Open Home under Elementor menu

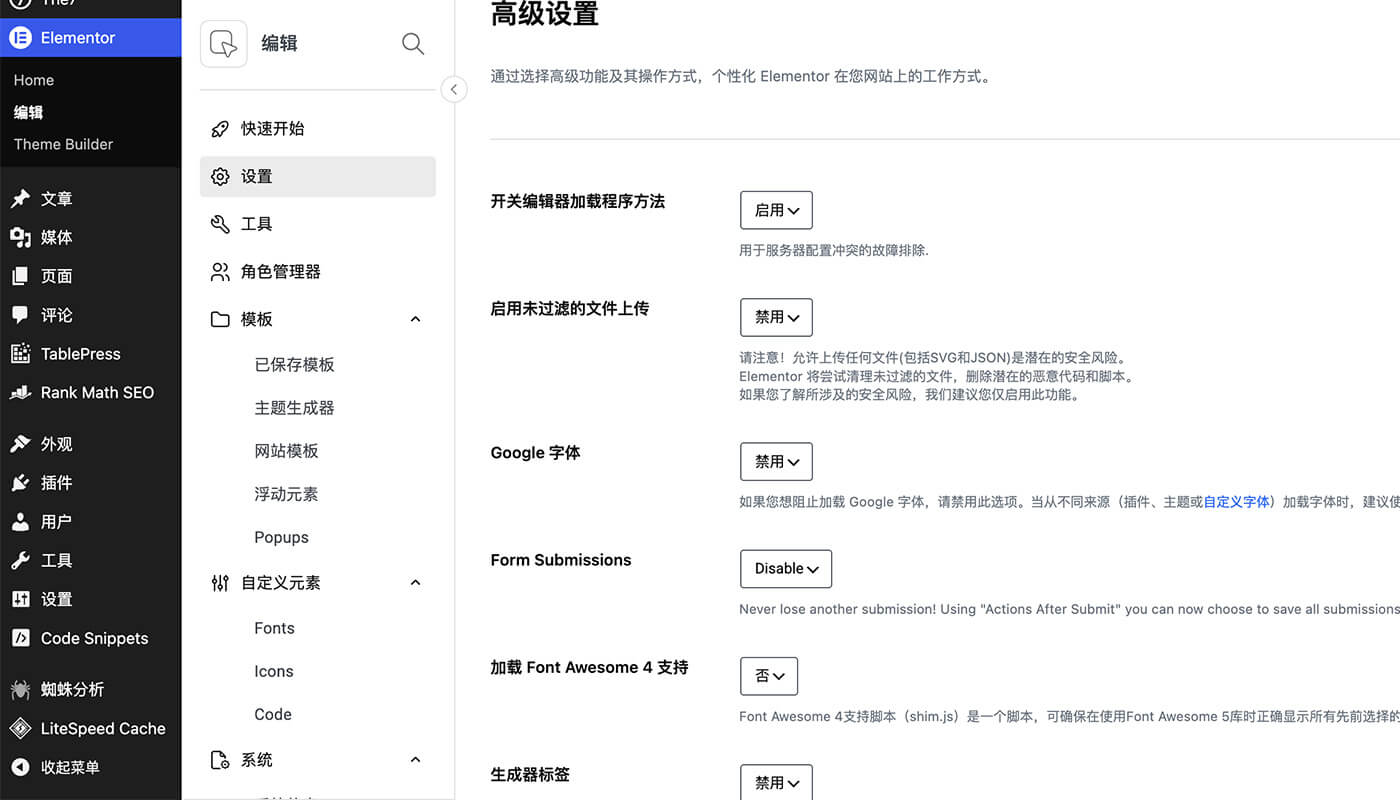[34, 80]
